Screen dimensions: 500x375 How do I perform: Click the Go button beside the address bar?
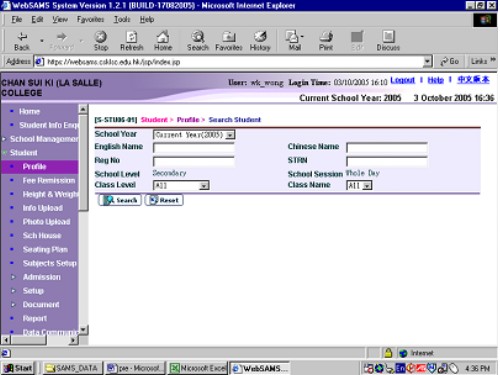click(x=449, y=61)
